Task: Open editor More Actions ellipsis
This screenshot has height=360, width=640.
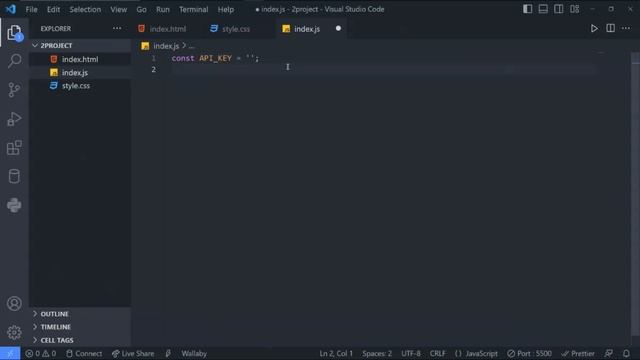Action: [626, 29]
